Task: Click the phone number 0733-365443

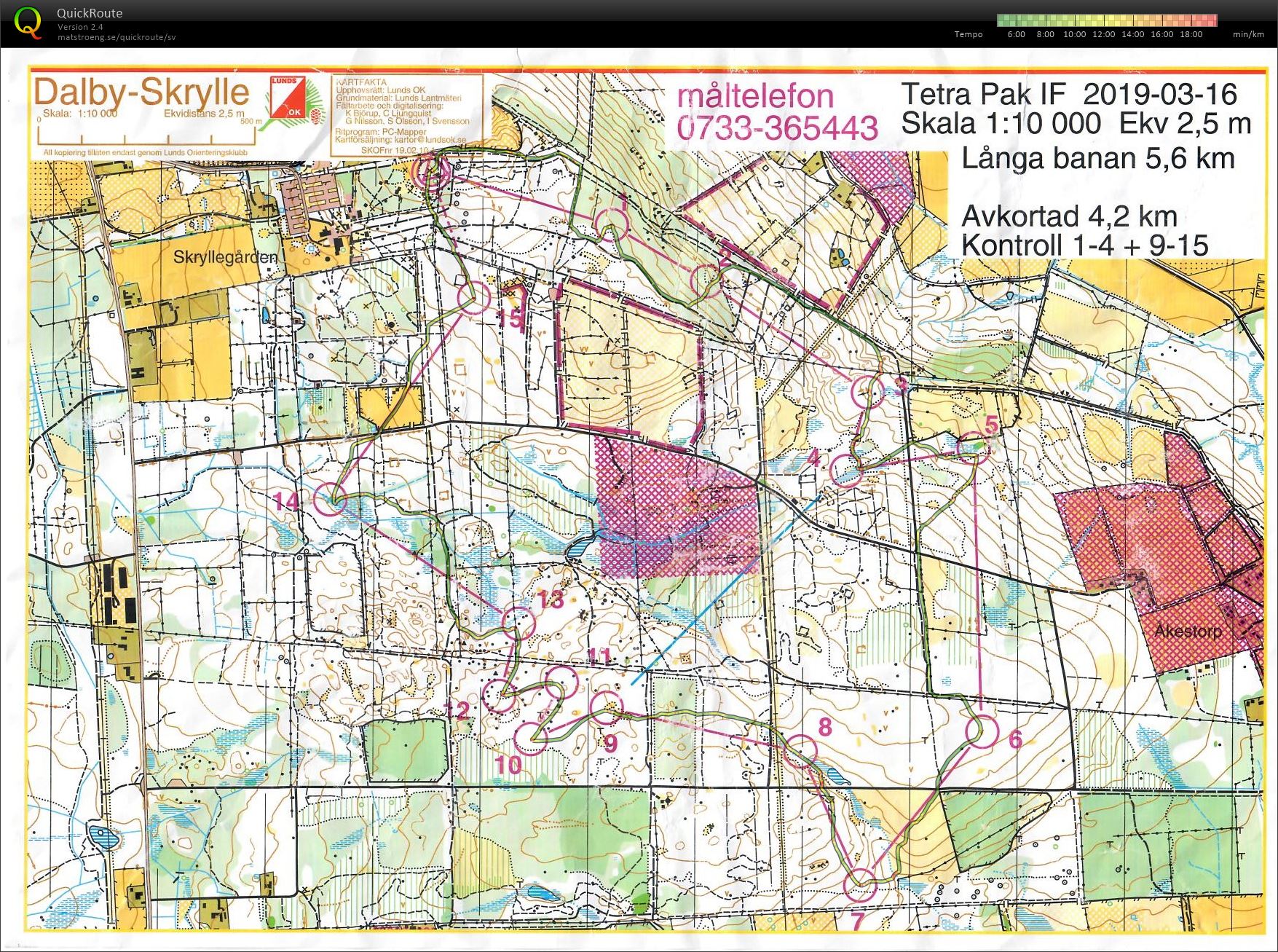Action: coord(778,127)
